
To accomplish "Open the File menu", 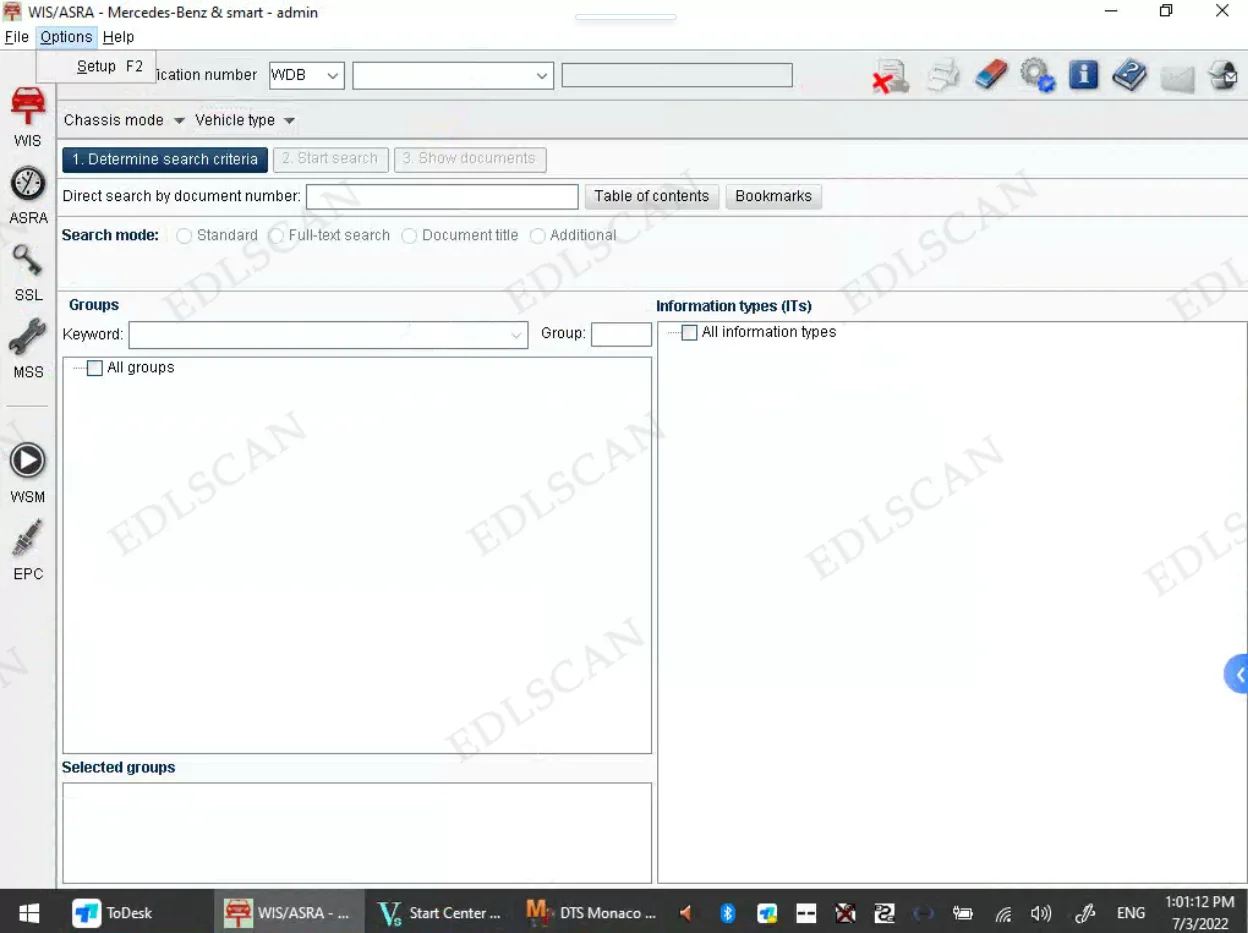I will coord(16,37).
